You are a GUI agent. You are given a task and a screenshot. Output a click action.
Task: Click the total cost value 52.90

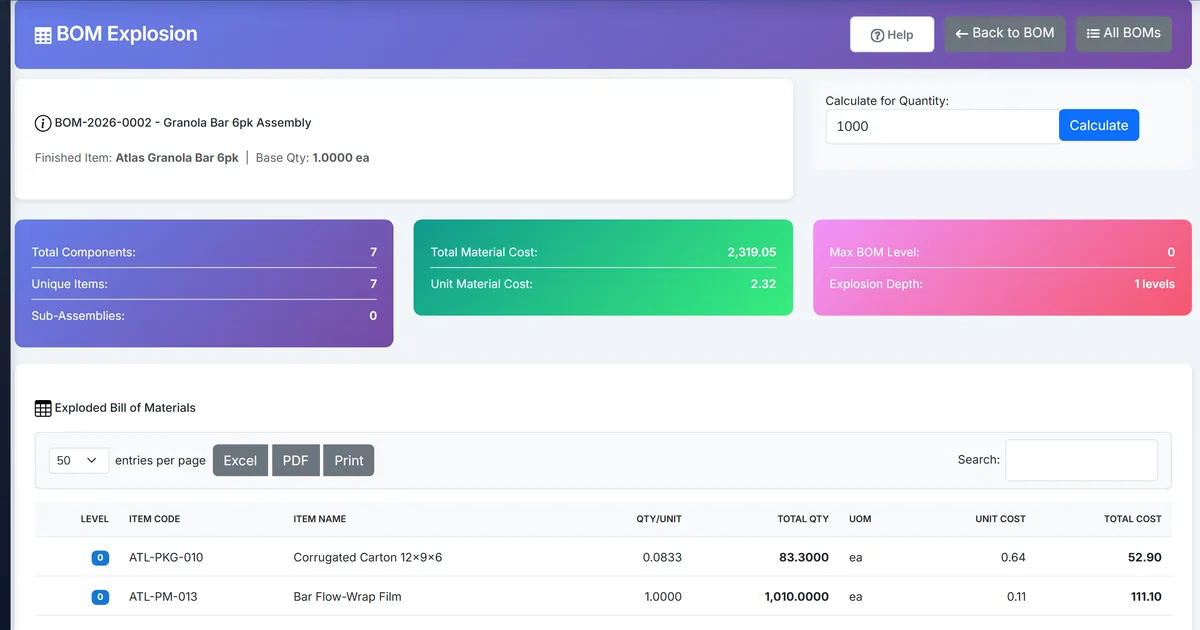(x=1143, y=557)
